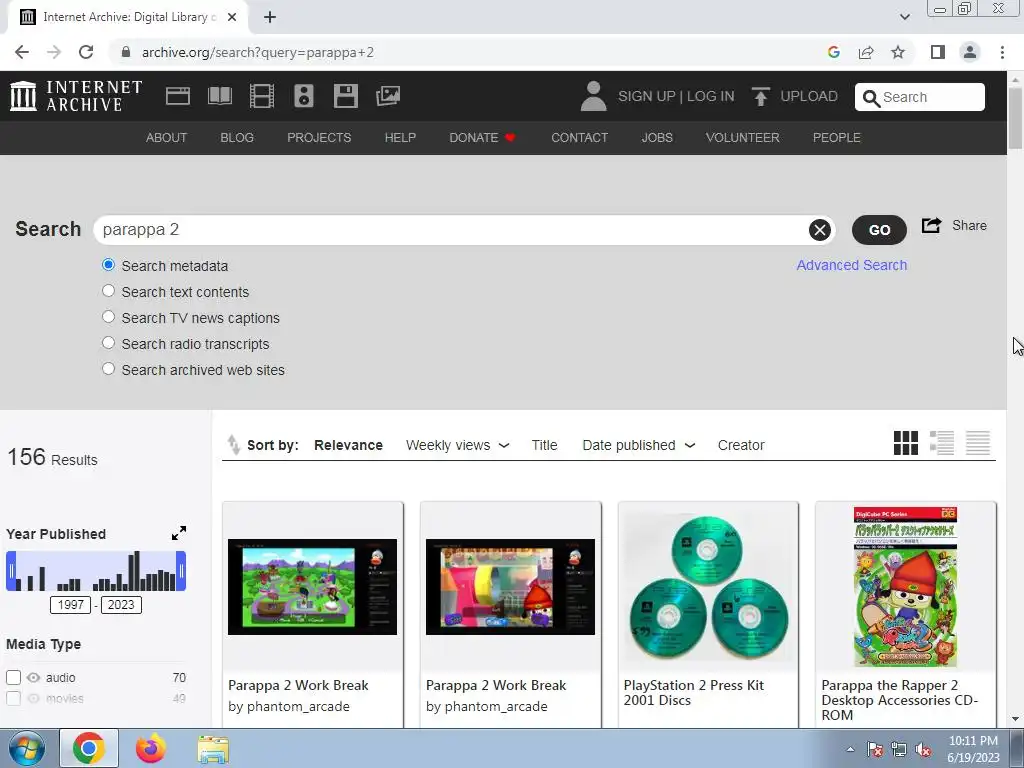The width and height of the screenshot is (1024, 768).
Task: Sort results by Creator
Action: click(741, 445)
